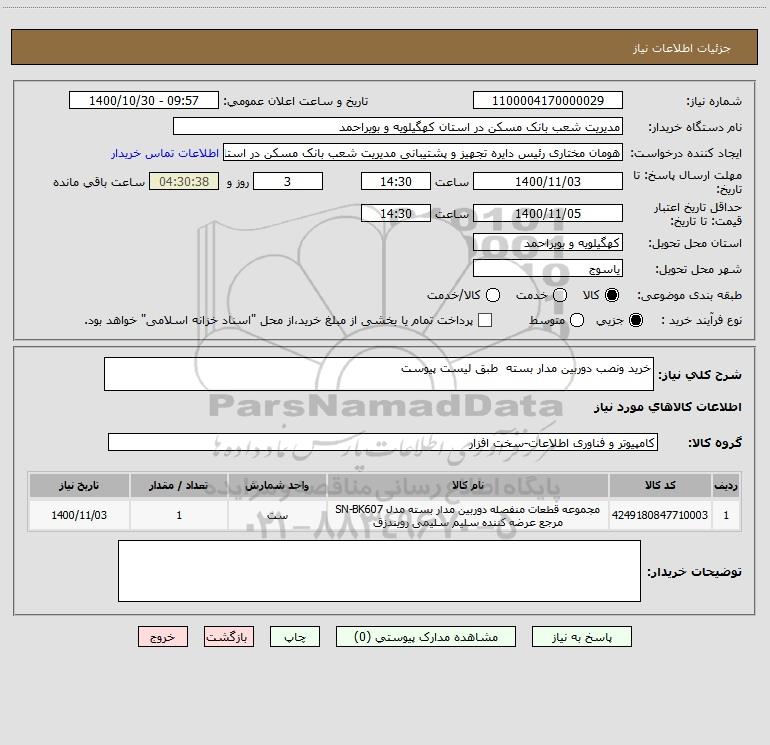The image size is (770, 745).
Task: Click the گروه کالا field کامپیوتر و فناوری اطلاعات
Action: (x=383, y=442)
